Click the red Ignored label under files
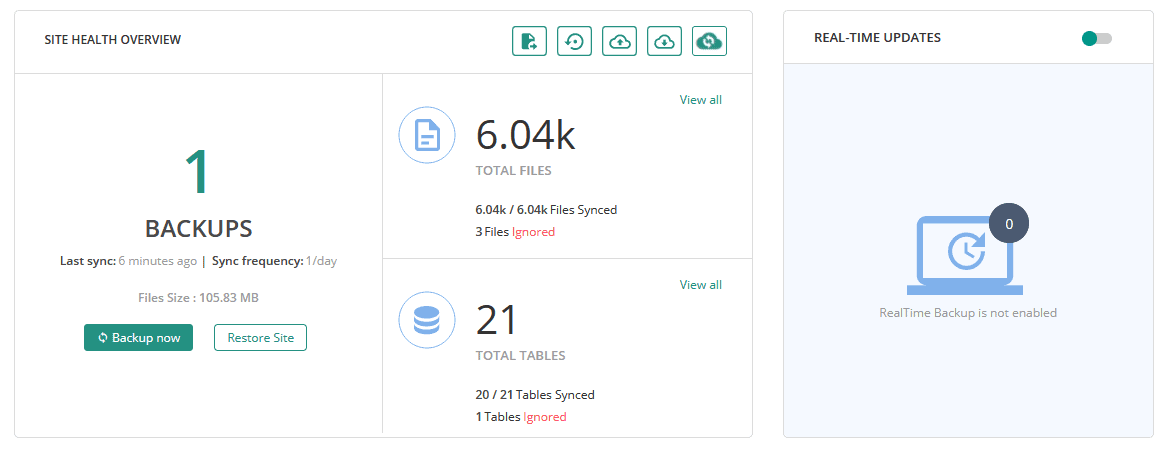Viewport: 1171px width, 455px height. point(533,232)
